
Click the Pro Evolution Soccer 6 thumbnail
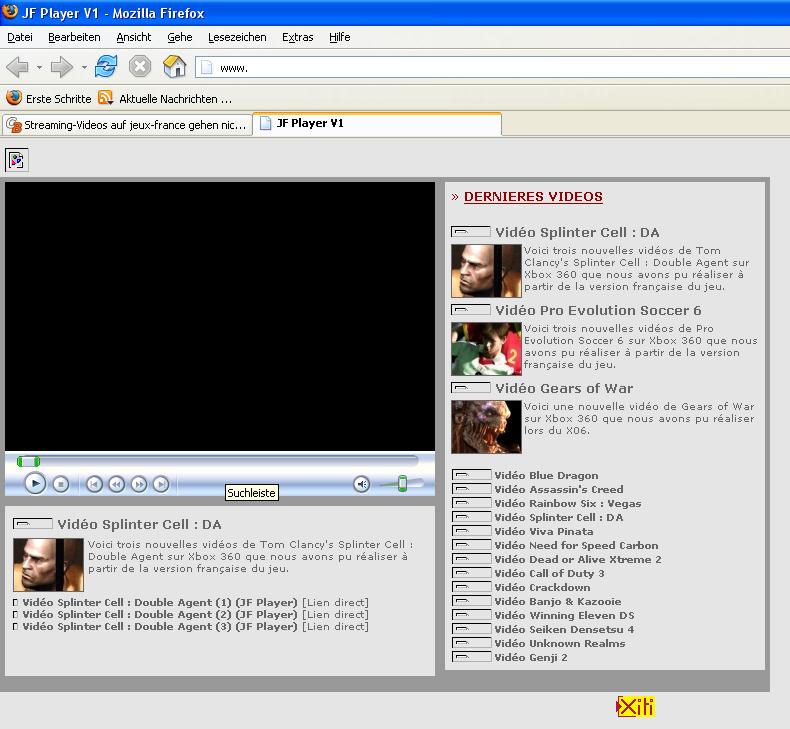(x=486, y=349)
